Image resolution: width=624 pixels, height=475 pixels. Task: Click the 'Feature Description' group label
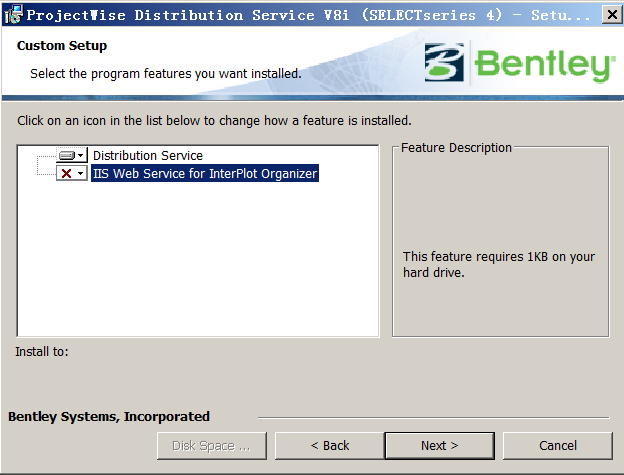456,148
